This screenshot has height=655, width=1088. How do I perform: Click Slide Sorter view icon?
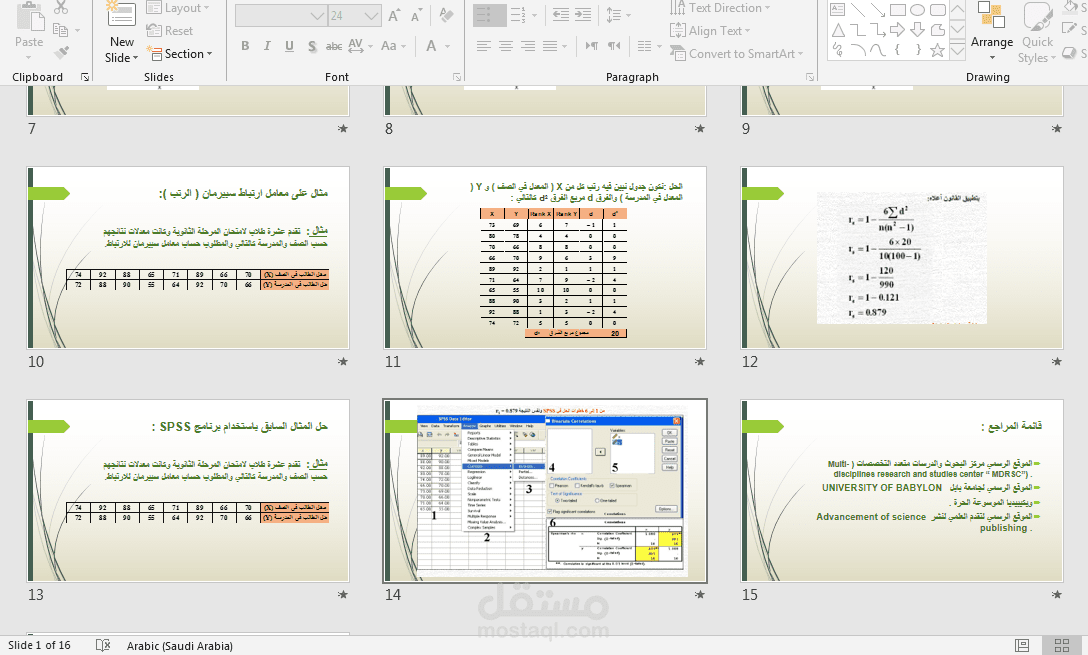coord(1062,645)
